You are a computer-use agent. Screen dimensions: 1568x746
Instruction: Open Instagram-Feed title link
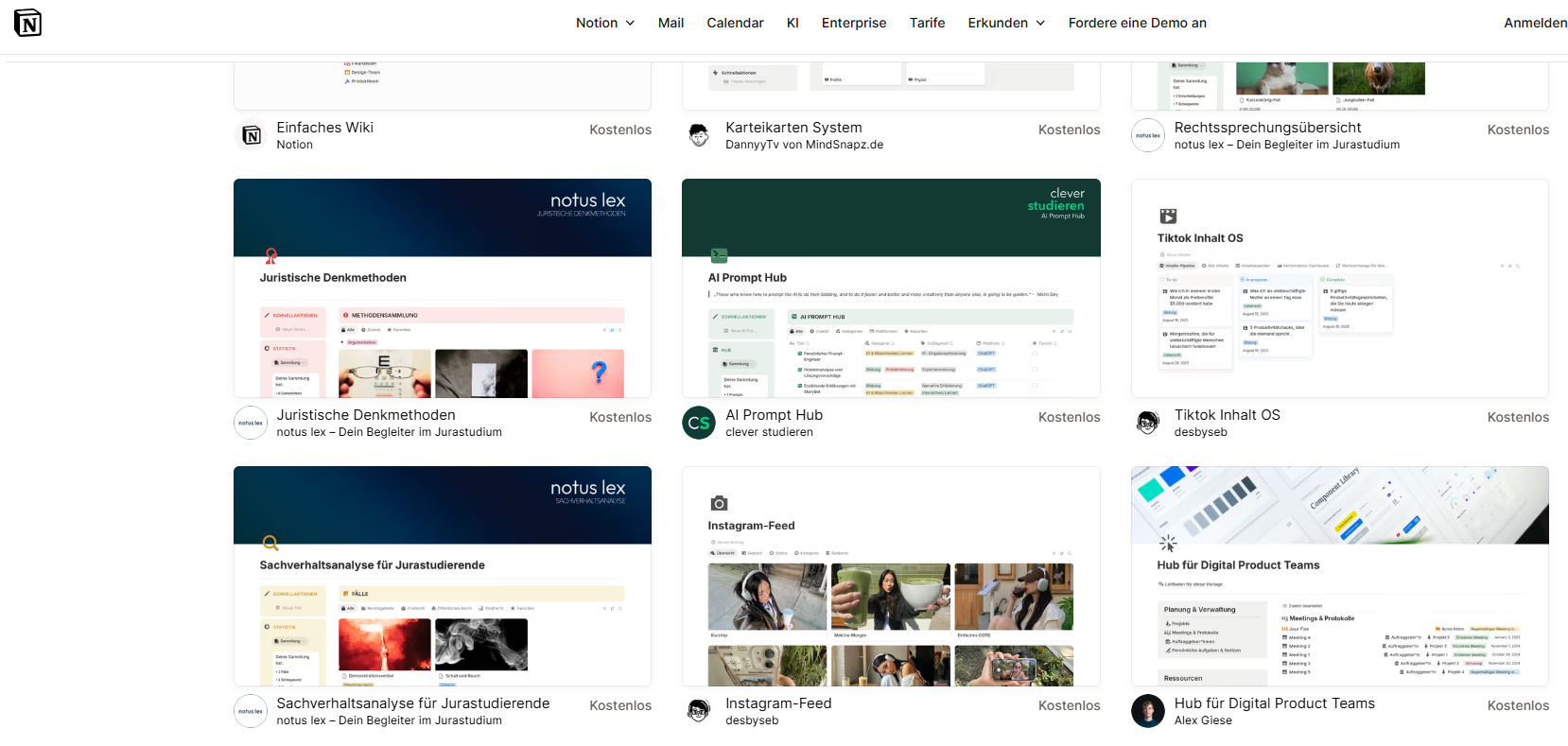(778, 703)
